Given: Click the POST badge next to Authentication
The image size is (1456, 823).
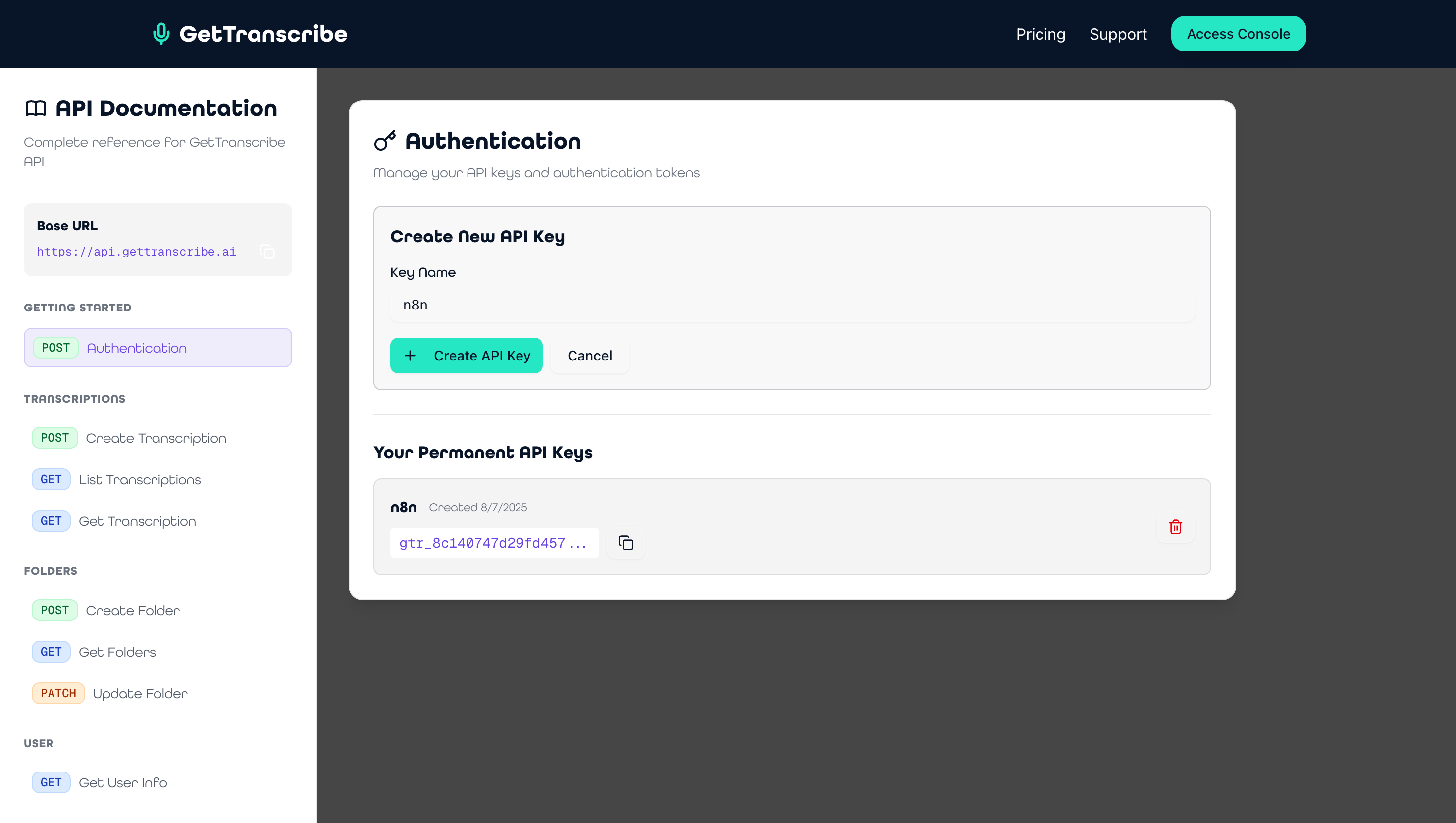Looking at the screenshot, I should click(x=55, y=348).
